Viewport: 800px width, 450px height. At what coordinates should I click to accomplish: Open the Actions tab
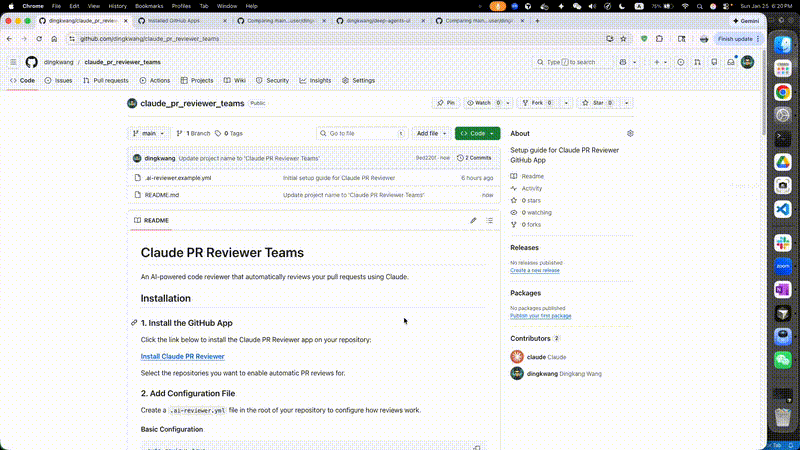coord(155,81)
